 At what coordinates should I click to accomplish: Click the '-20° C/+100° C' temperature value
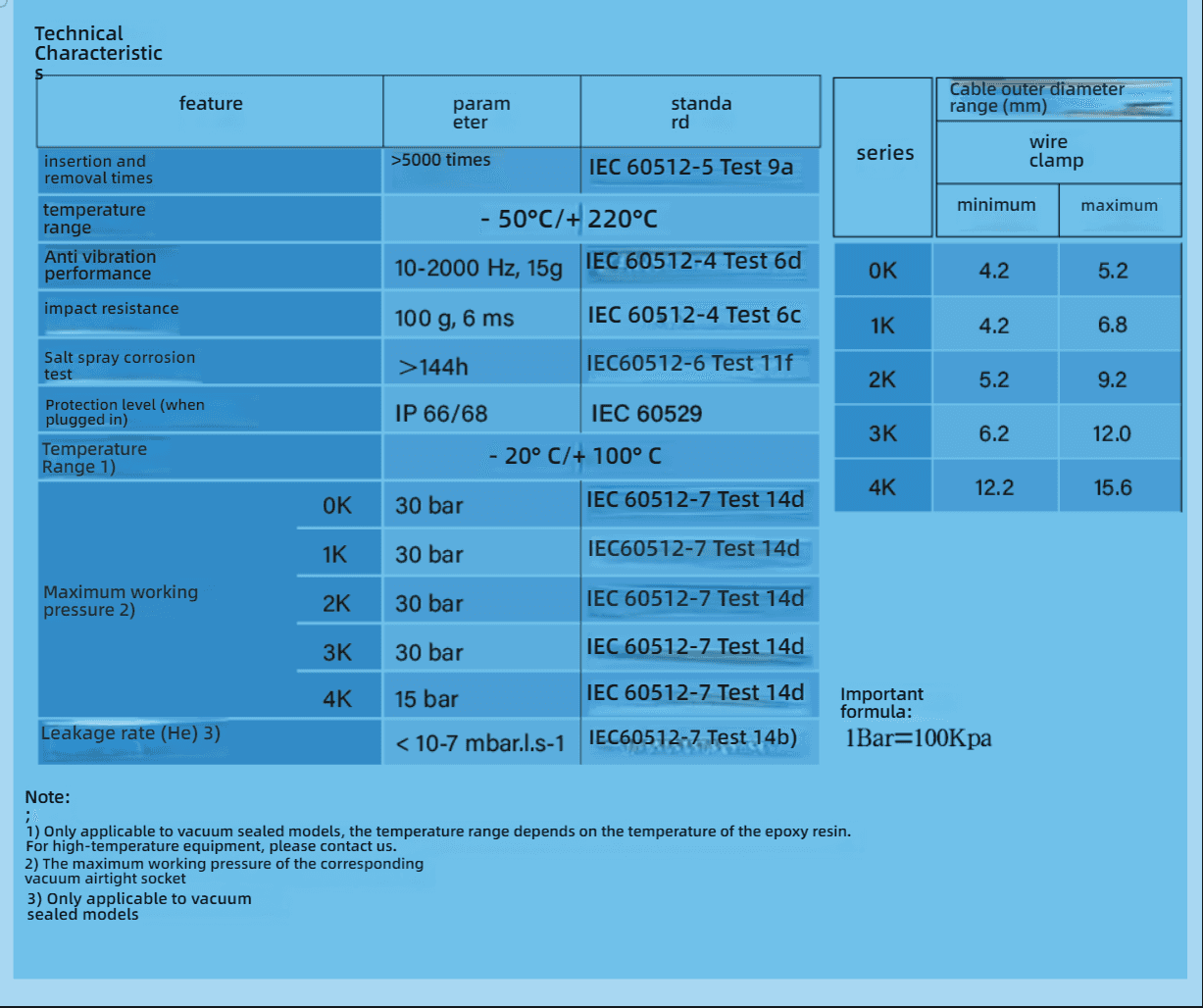[575, 457]
